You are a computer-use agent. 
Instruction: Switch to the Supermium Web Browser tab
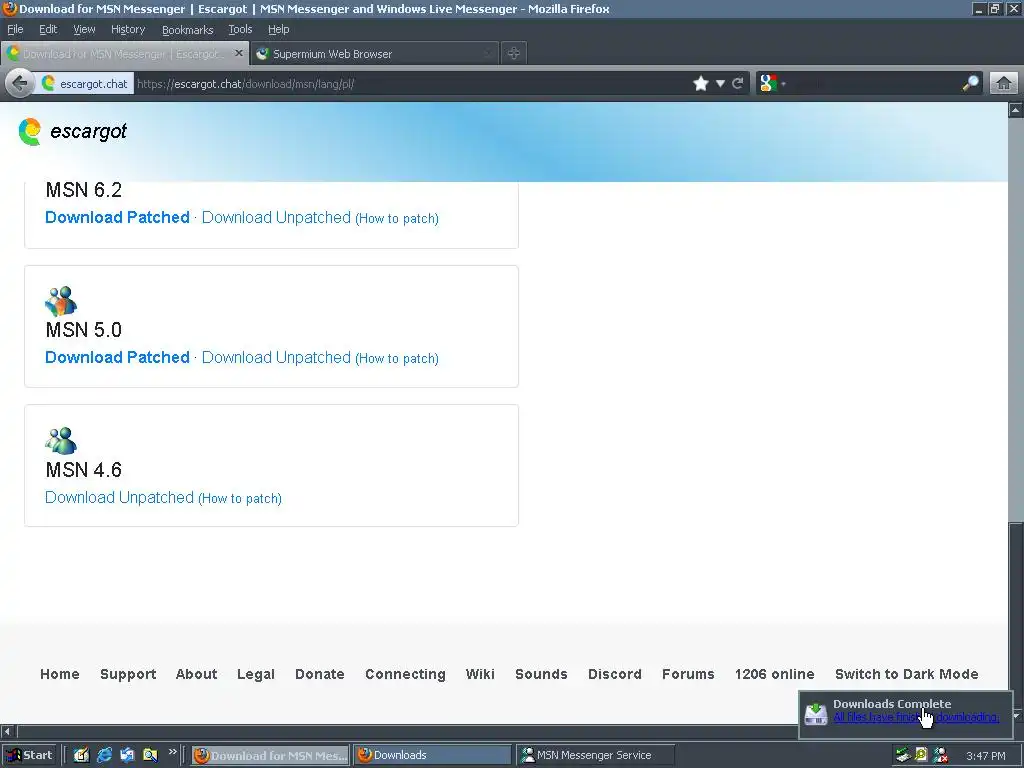click(x=374, y=54)
